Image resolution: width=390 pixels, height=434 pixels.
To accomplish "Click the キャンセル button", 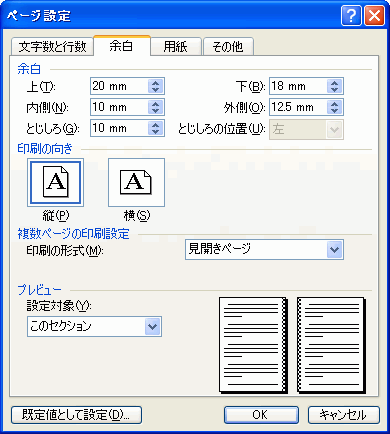I will 344,415.
